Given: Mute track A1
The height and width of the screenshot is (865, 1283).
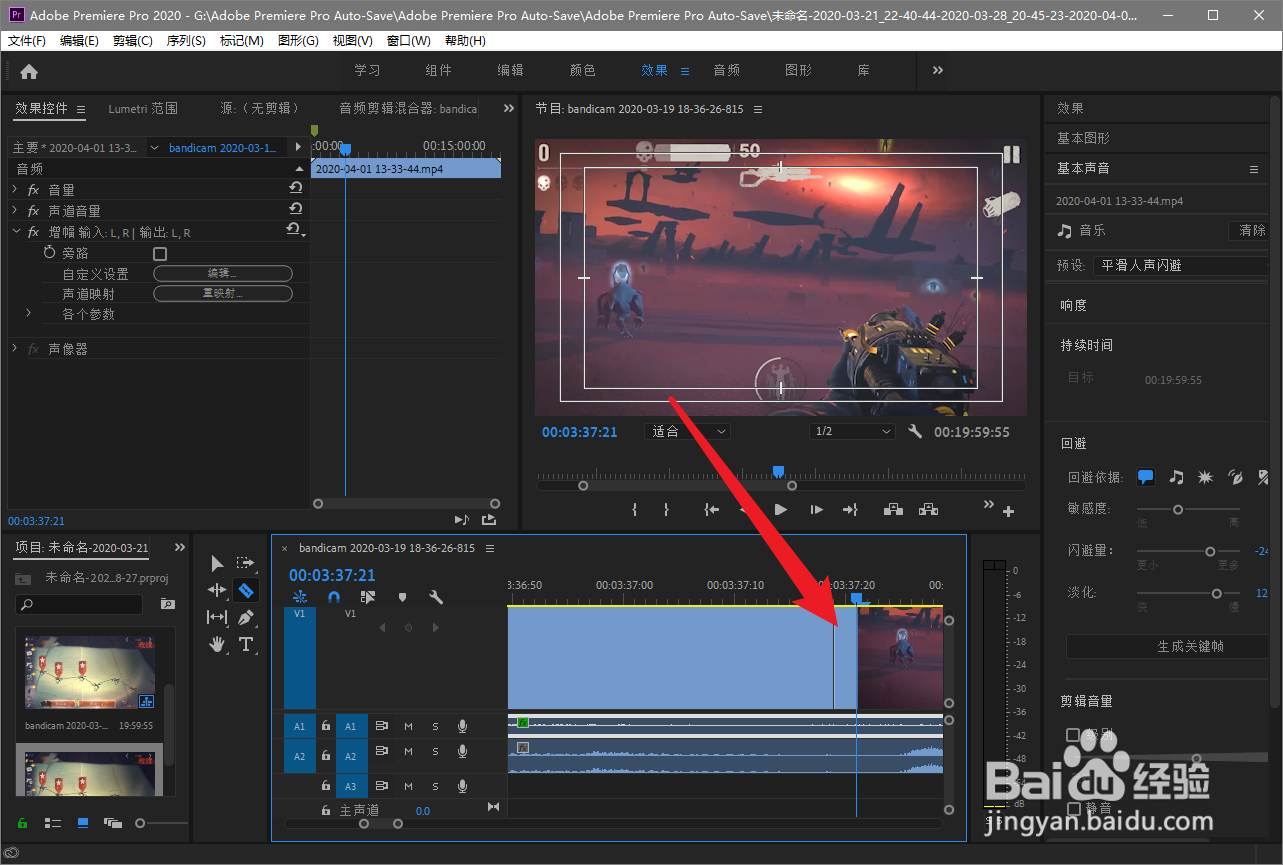Looking at the screenshot, I should 408,726.
